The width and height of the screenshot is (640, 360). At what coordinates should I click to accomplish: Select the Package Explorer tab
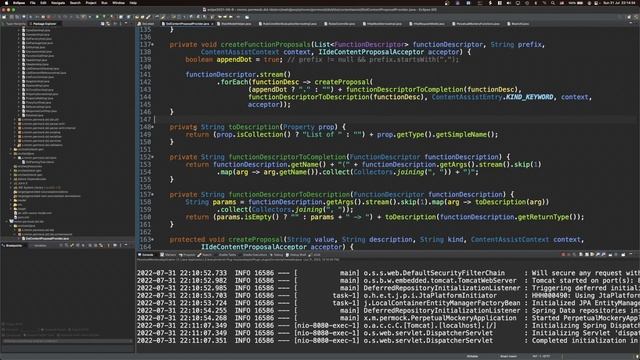click(x=44, y=24)
